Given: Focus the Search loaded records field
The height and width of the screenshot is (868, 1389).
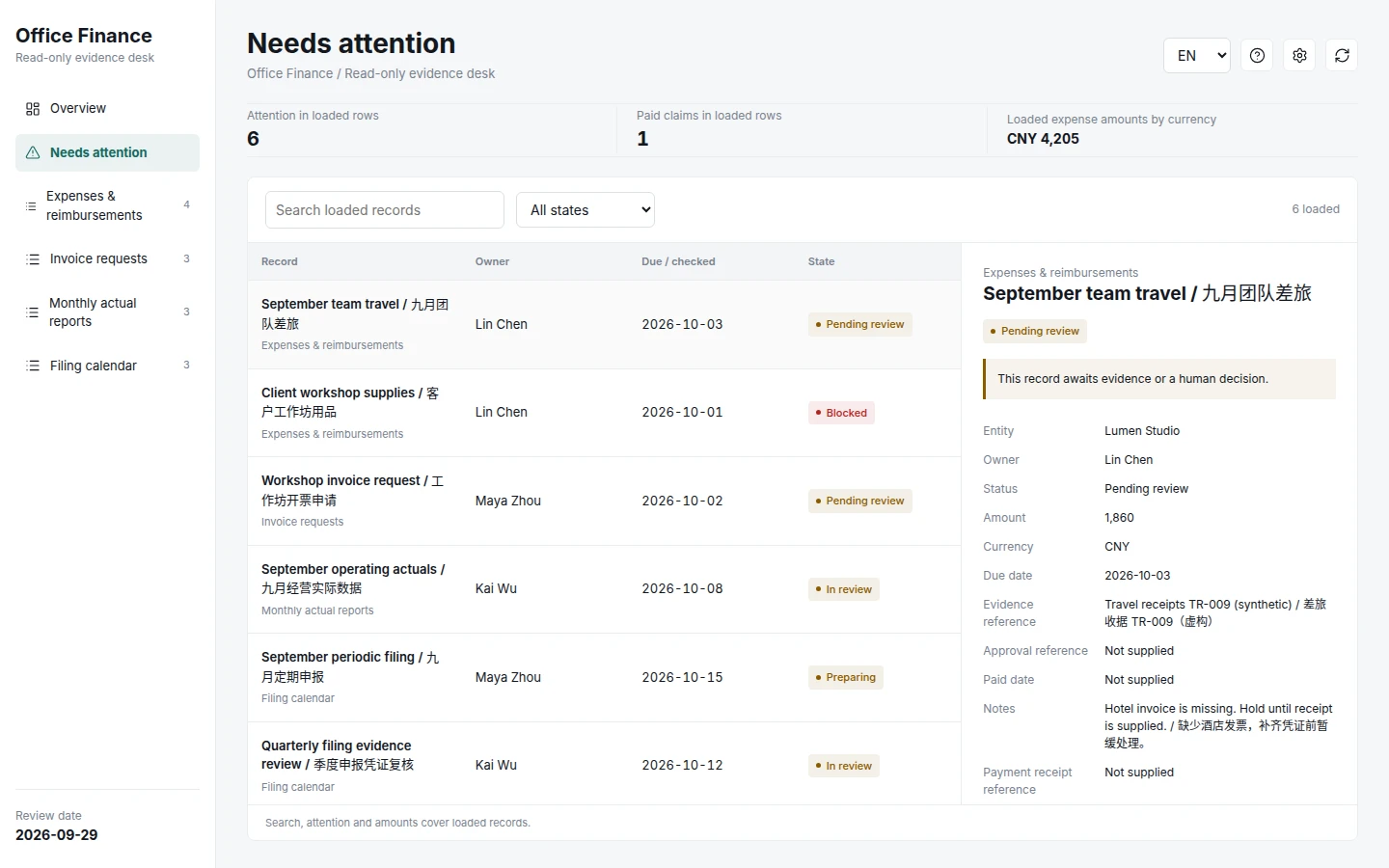Looking at the screenshot, I should pyautogui.click(x=385, y=210).
